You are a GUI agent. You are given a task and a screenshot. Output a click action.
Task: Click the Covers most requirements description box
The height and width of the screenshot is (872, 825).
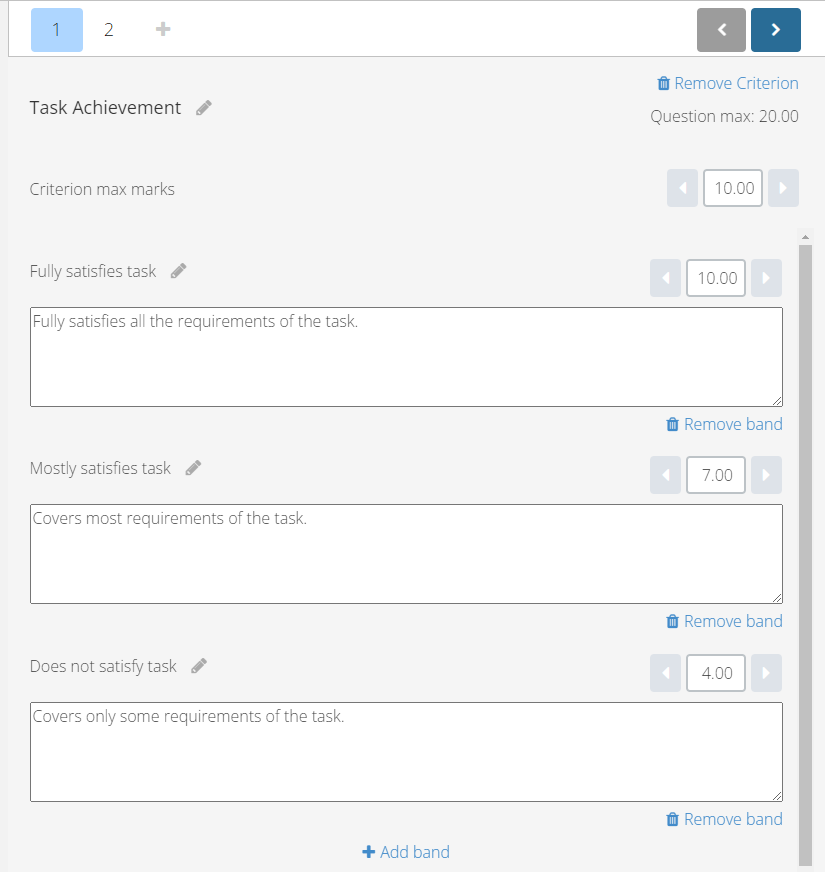[406, 554]
